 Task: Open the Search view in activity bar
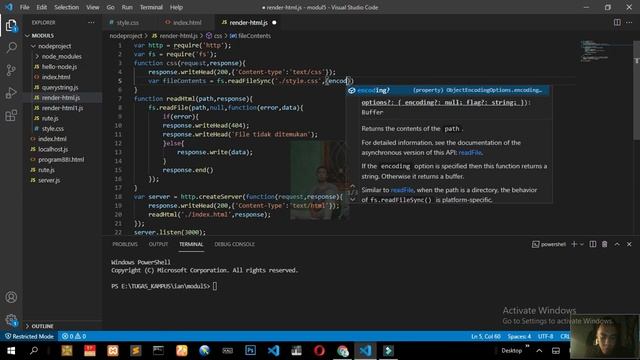coord(11,47)
